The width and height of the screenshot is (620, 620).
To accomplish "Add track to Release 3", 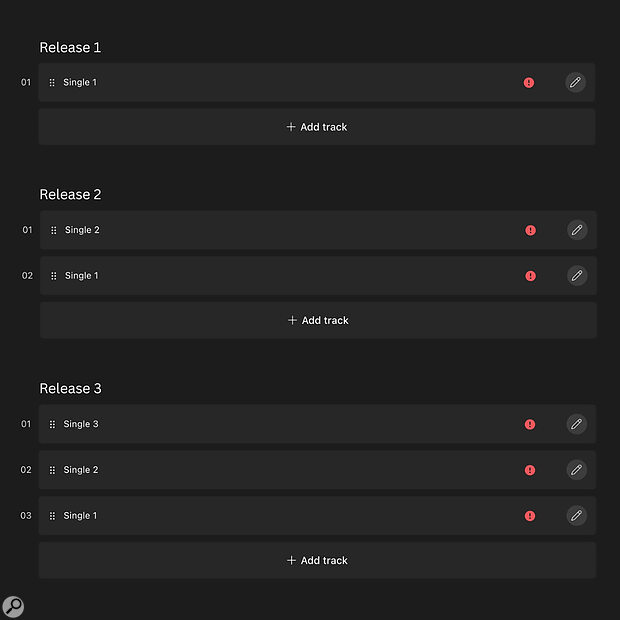I will tap(317, 560).
